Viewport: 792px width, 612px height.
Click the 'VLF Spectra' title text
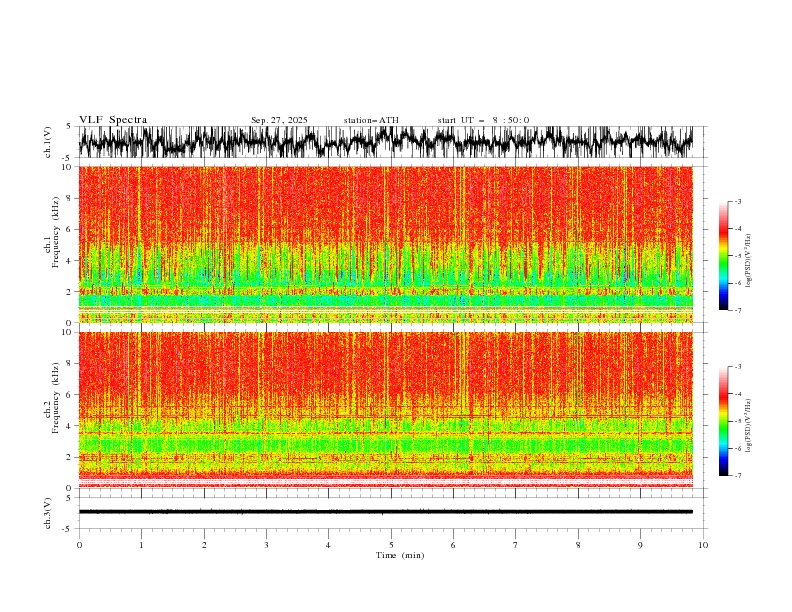[x=113, y=120]
